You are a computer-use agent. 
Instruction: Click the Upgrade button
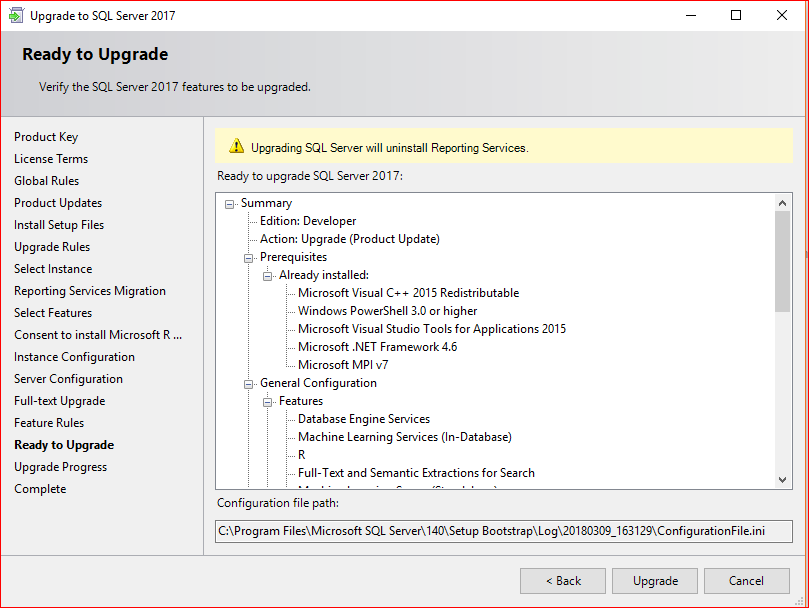click(655, 581)
